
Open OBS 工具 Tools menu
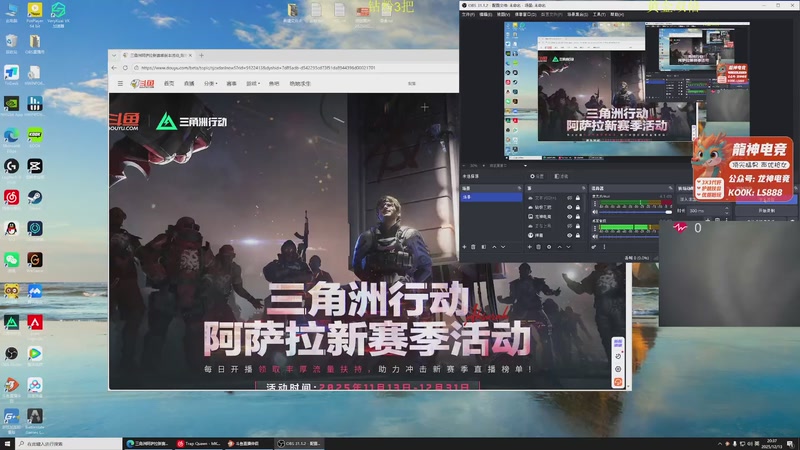[599, 14]
